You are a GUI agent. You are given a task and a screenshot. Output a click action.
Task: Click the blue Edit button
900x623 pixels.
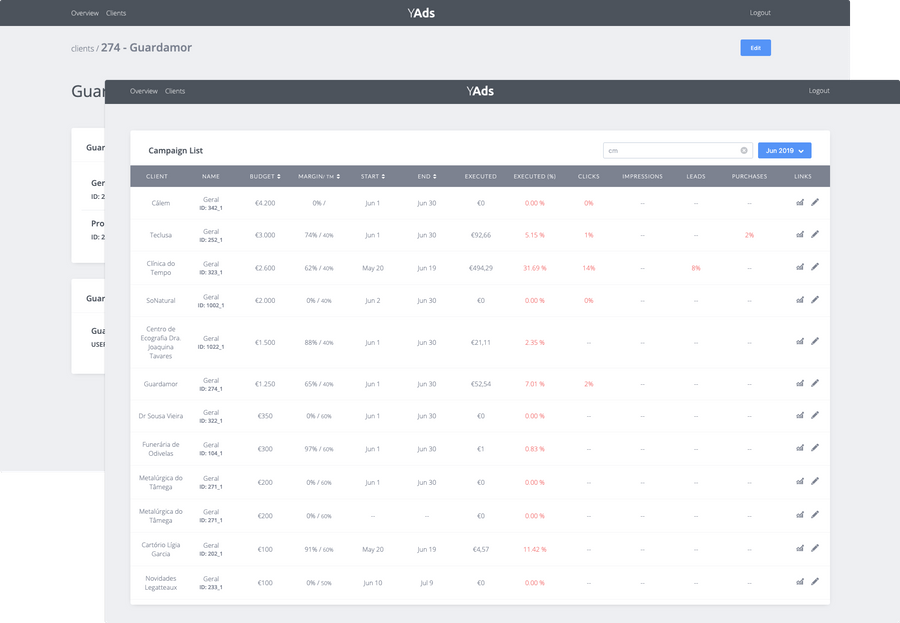755,48
